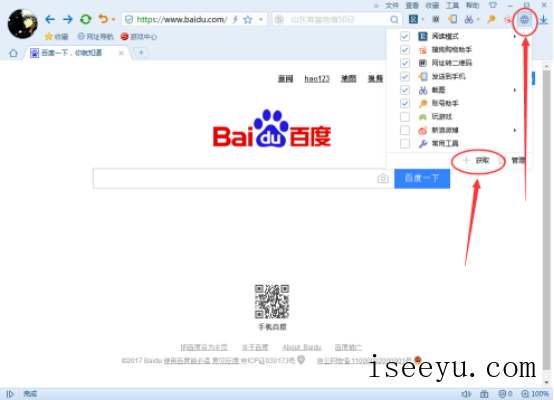Uncheck the 搜狗购物助手 checkbox
554x400 pixels.
pos(405,50)
